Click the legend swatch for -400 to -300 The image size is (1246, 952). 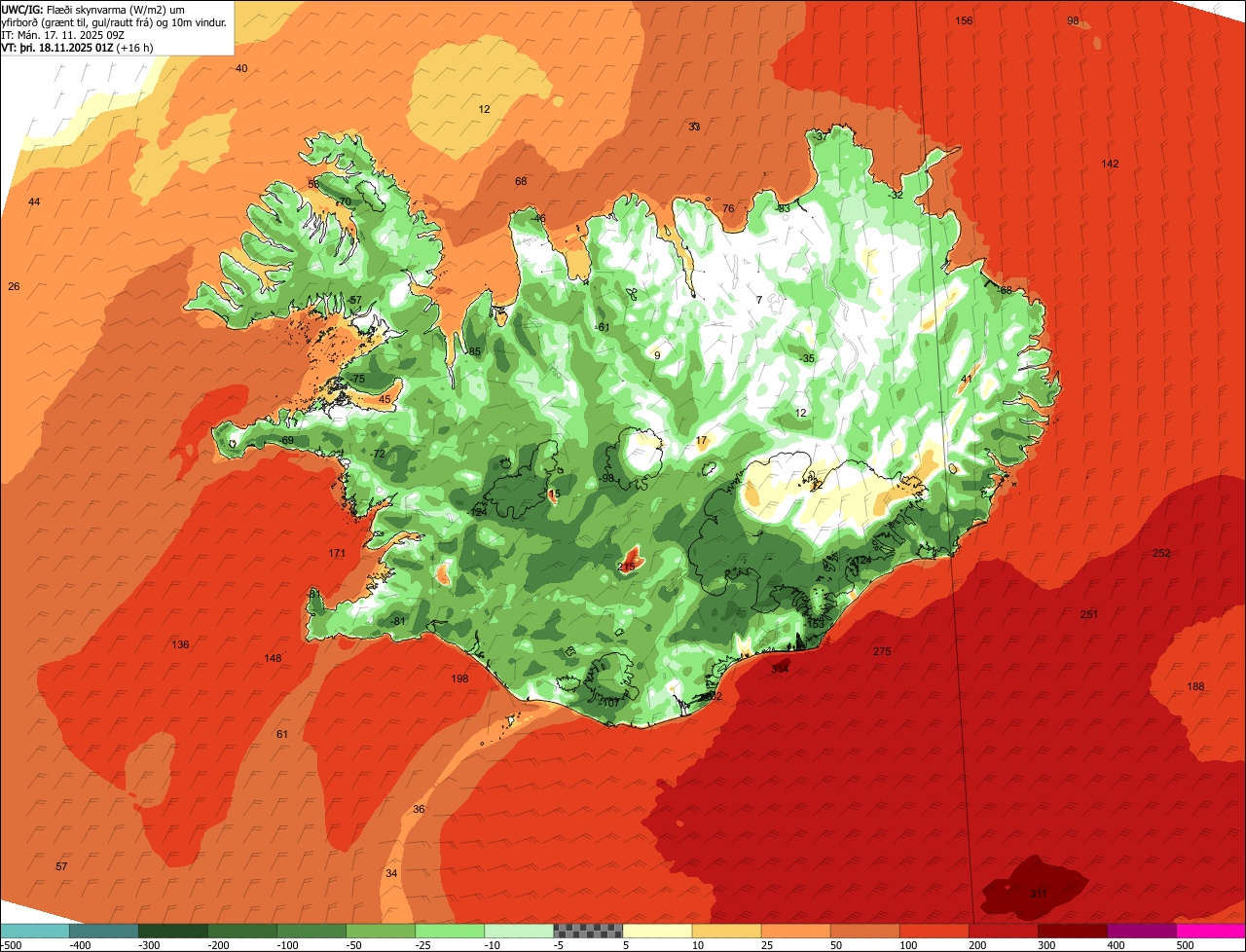pyautogui.click(x=103, y=931)
